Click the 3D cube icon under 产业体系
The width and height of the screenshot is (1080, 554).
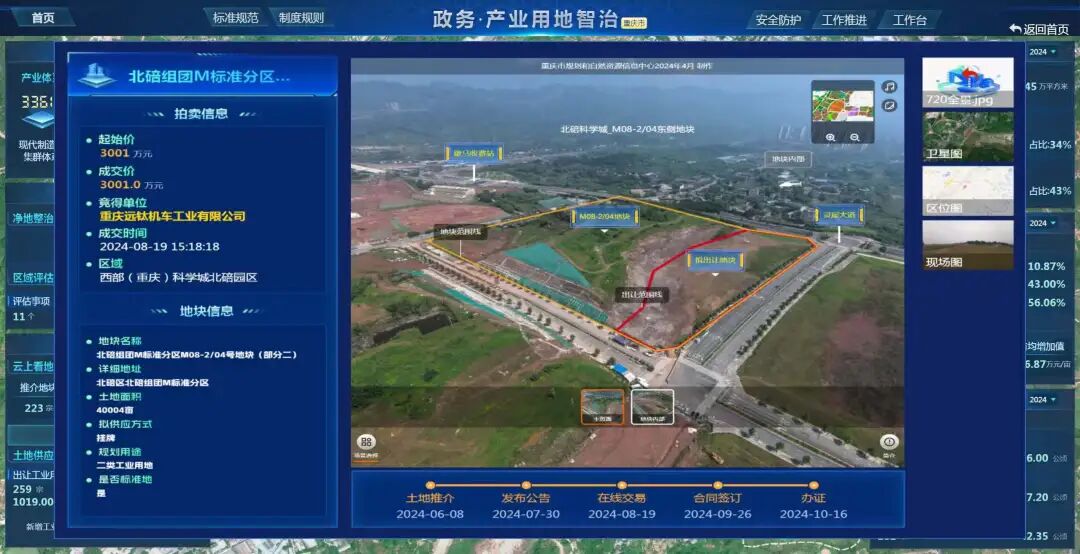coord(39,121)
